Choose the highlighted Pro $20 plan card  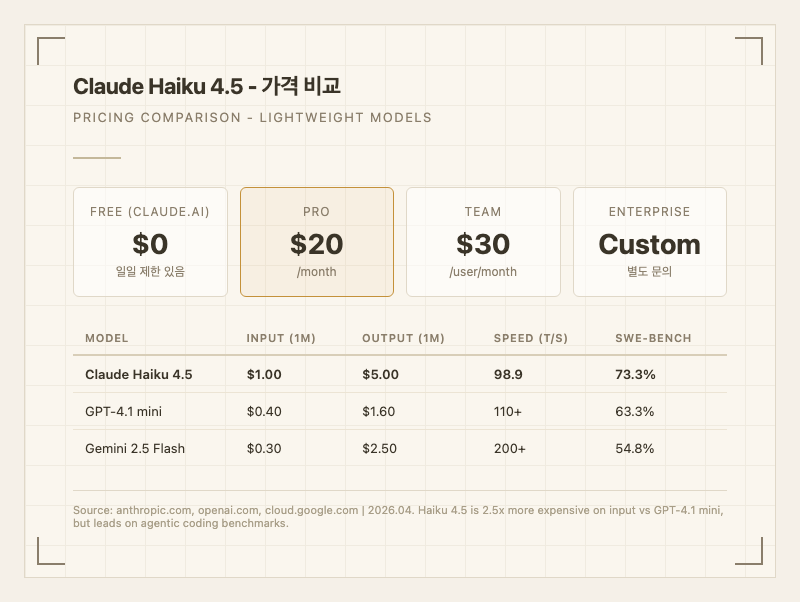click(317, 242)
